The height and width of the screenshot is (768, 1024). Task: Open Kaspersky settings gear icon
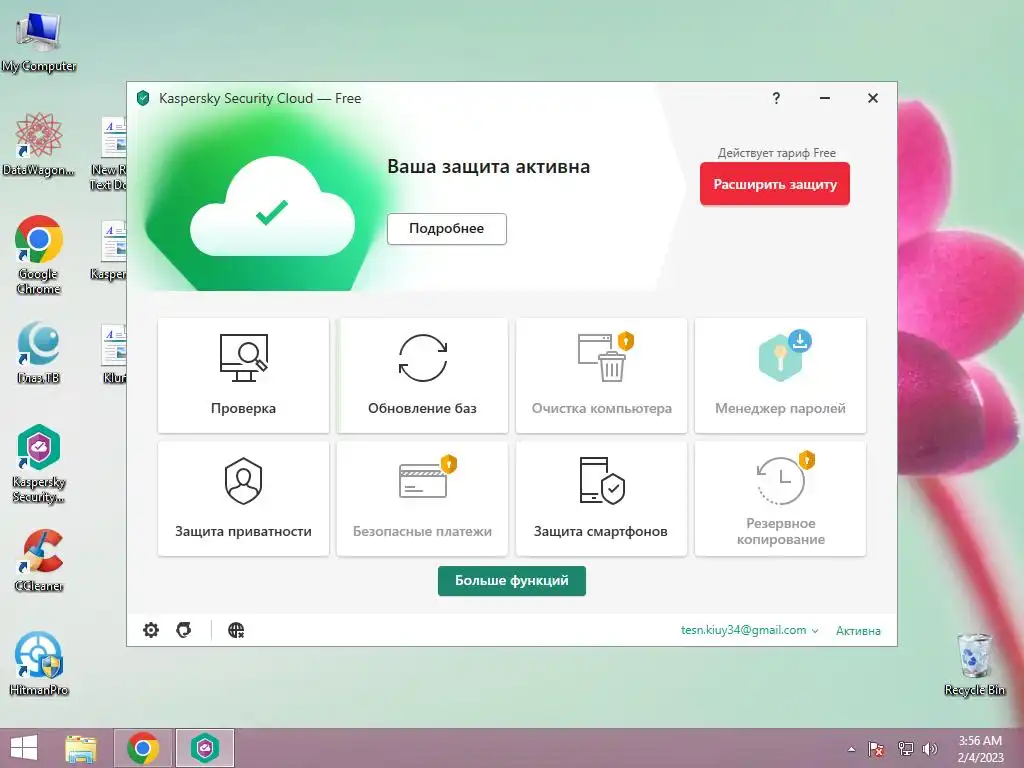coord(151,630)
